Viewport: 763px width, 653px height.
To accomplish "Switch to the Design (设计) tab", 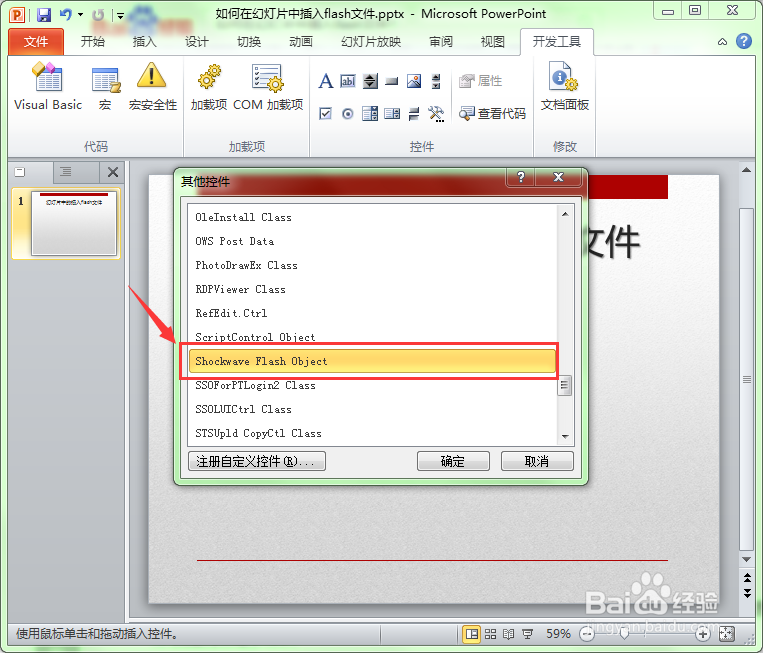I will (x=197, y=42).
